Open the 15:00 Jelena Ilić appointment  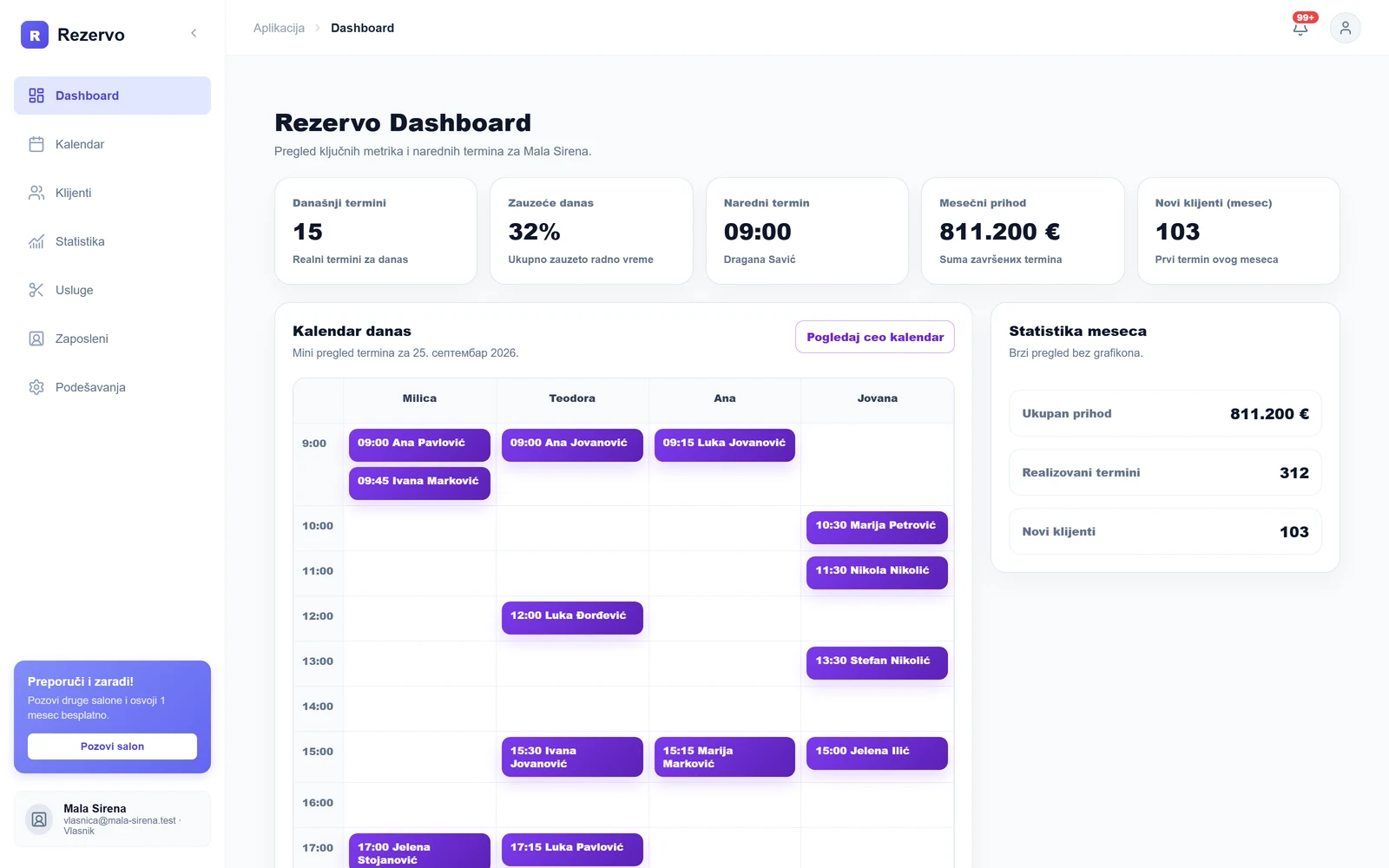[x=877, y=753]
